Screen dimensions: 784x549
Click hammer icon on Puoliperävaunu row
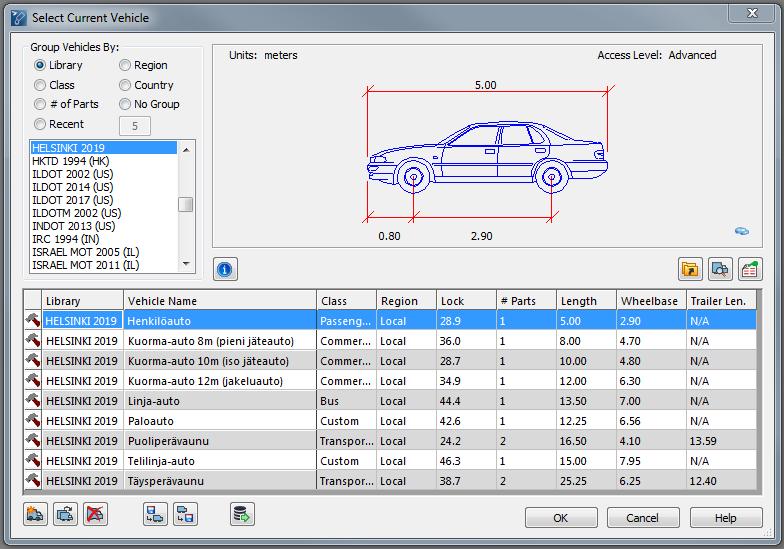[33, 440]
